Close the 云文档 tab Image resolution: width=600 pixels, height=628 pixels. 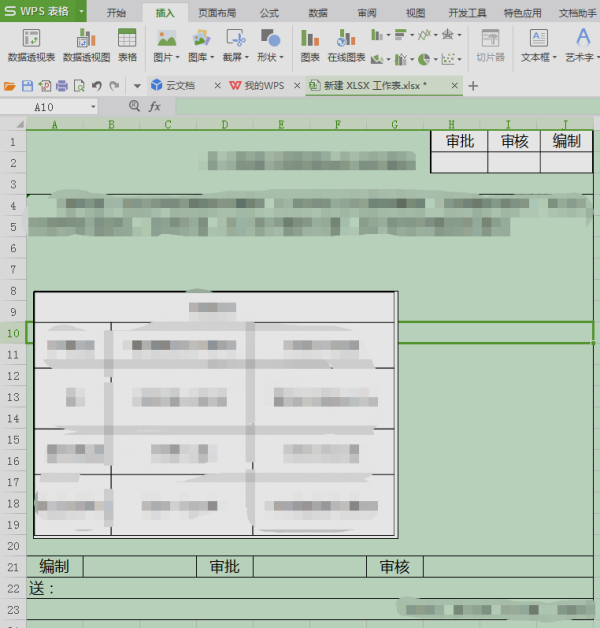pos(217,85)
